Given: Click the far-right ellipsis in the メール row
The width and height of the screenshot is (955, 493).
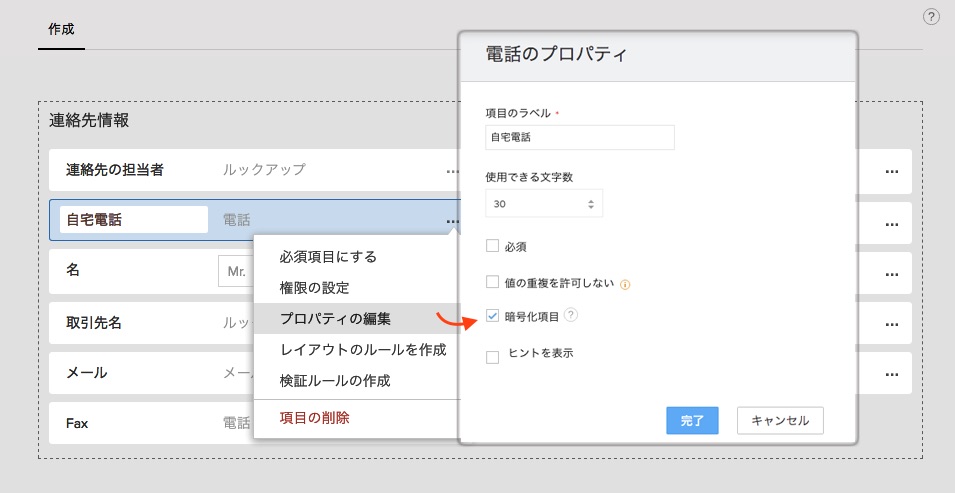Looking at the screenshot, I should pos(892,374).
